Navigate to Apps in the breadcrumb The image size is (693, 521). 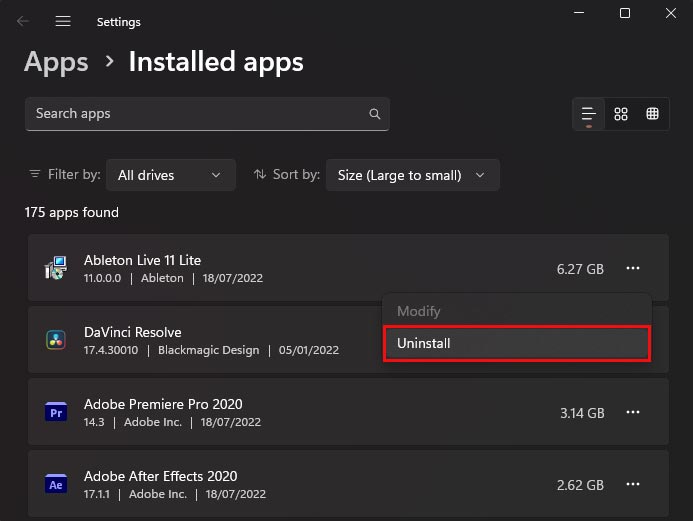(x=56, y=62)
